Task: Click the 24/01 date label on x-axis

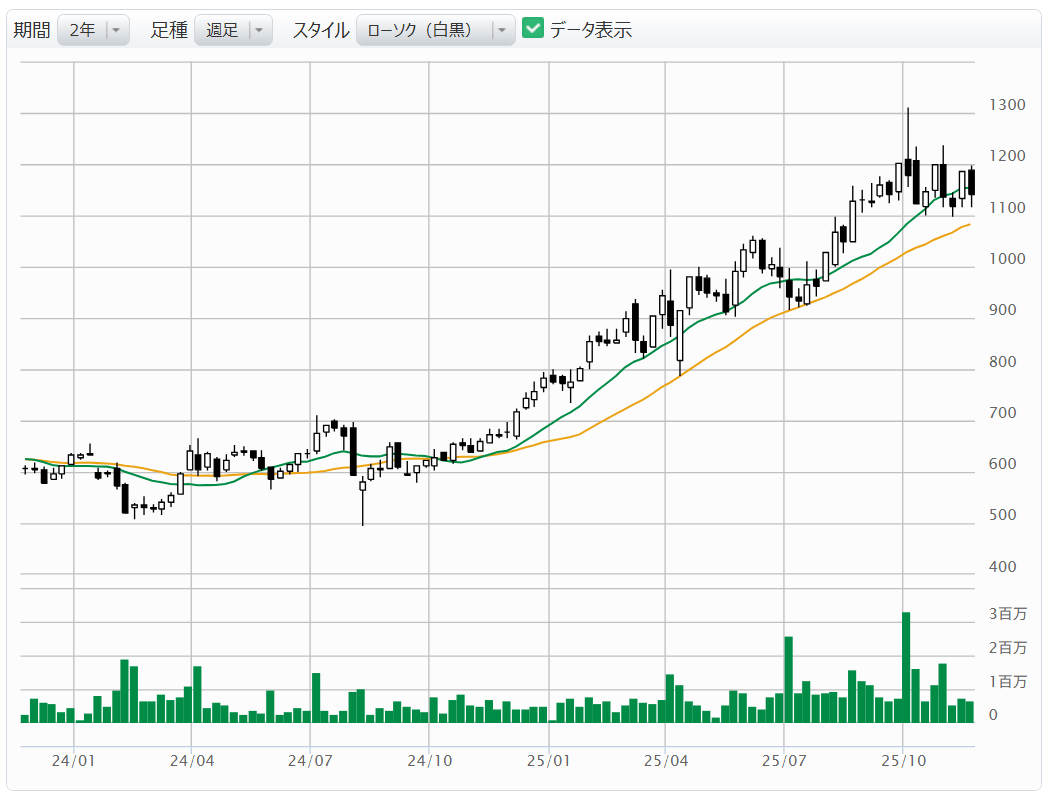Action: (x=74, y=760)
